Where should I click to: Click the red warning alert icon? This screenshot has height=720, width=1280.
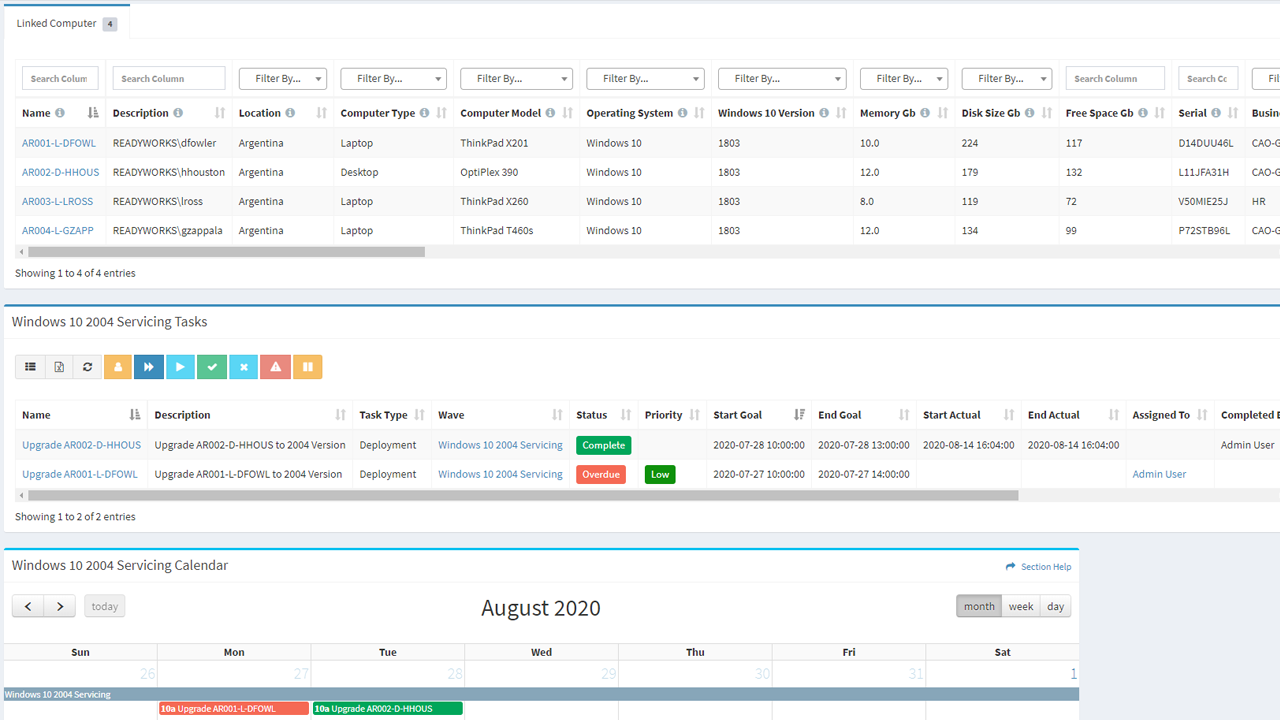tap(275, 367)
